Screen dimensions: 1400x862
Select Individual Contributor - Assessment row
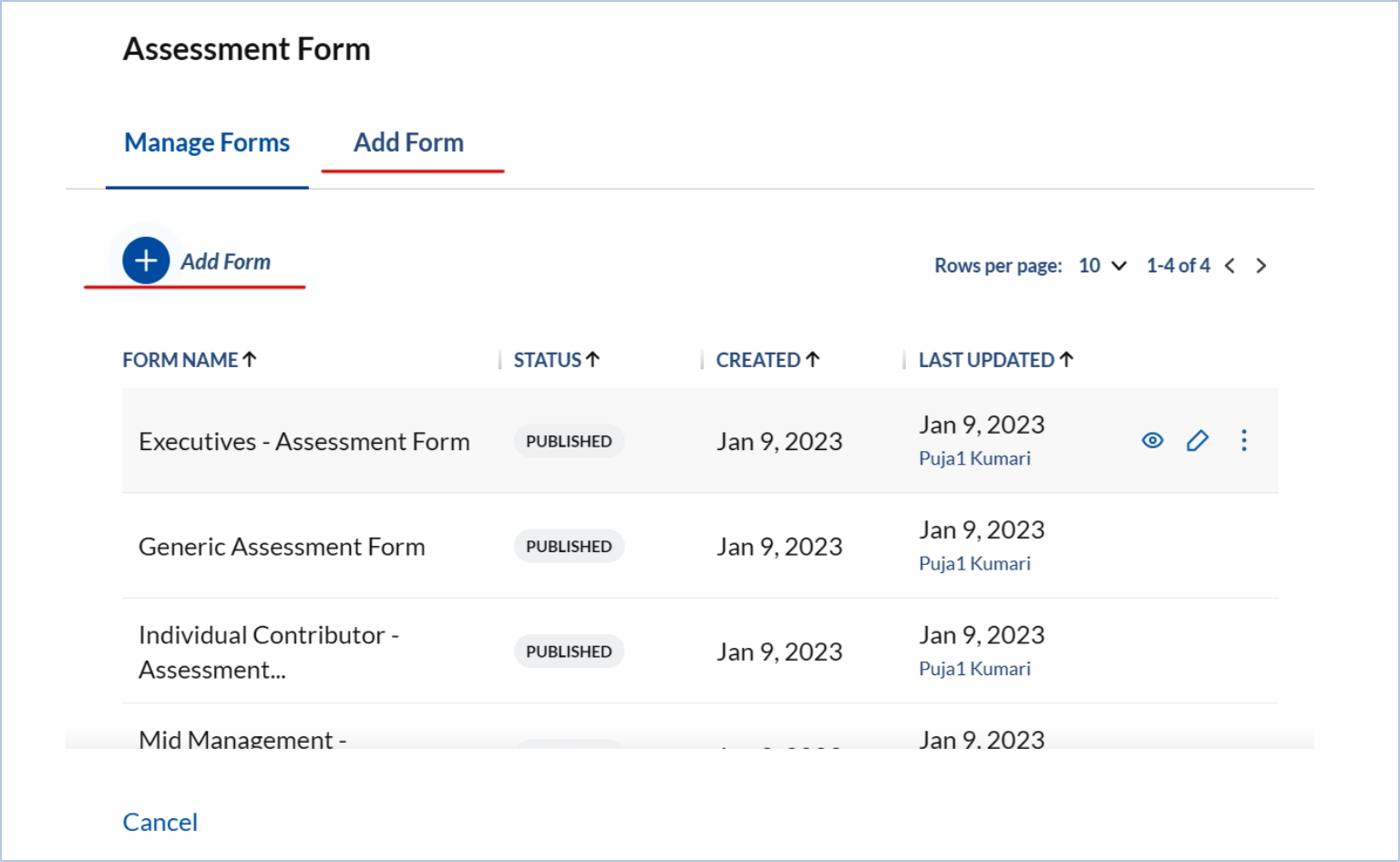pos(268,652)
